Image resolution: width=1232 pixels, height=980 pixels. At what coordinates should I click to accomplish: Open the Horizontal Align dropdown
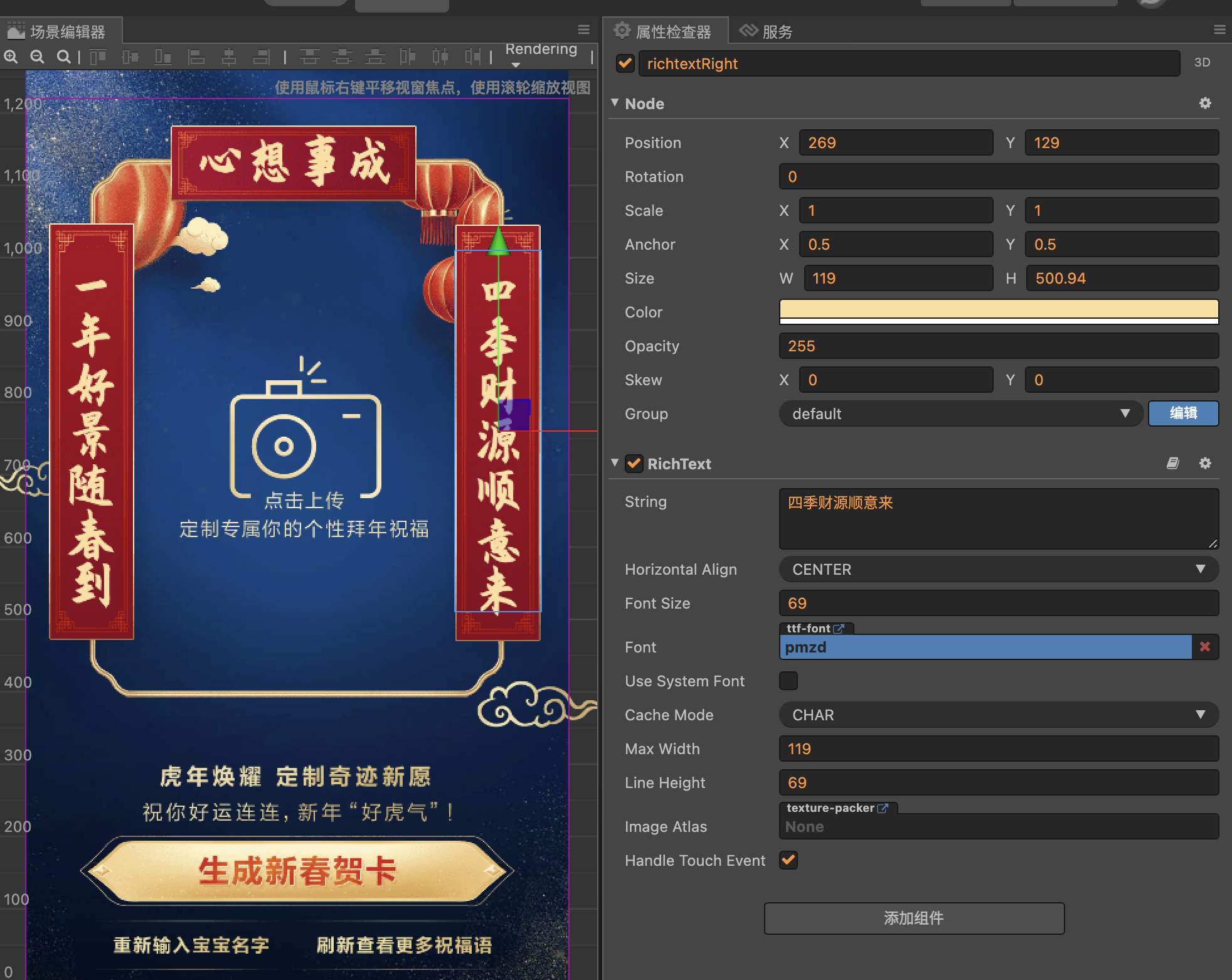pos(998,569)
